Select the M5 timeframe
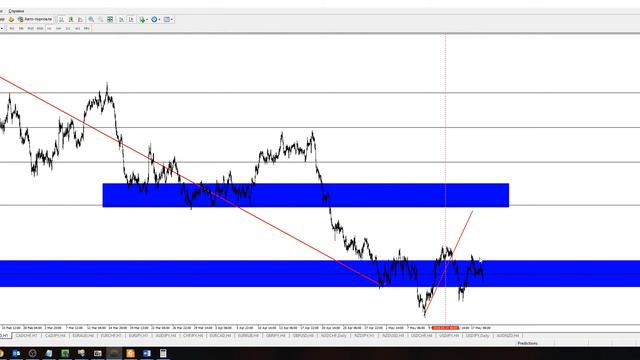Screen dimensions: 640x360 tap(21, 29)
